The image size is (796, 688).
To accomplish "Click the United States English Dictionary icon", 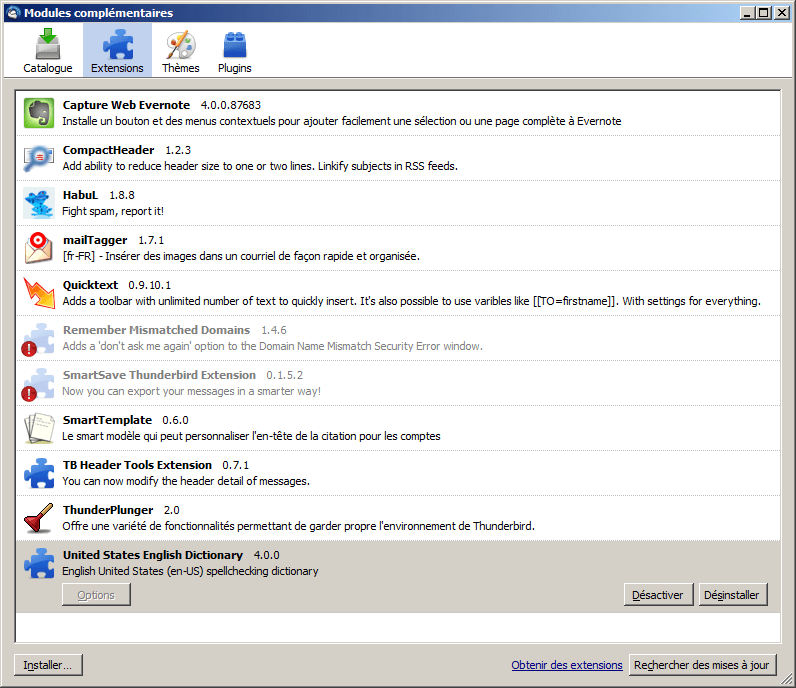I will click(39, 563).
